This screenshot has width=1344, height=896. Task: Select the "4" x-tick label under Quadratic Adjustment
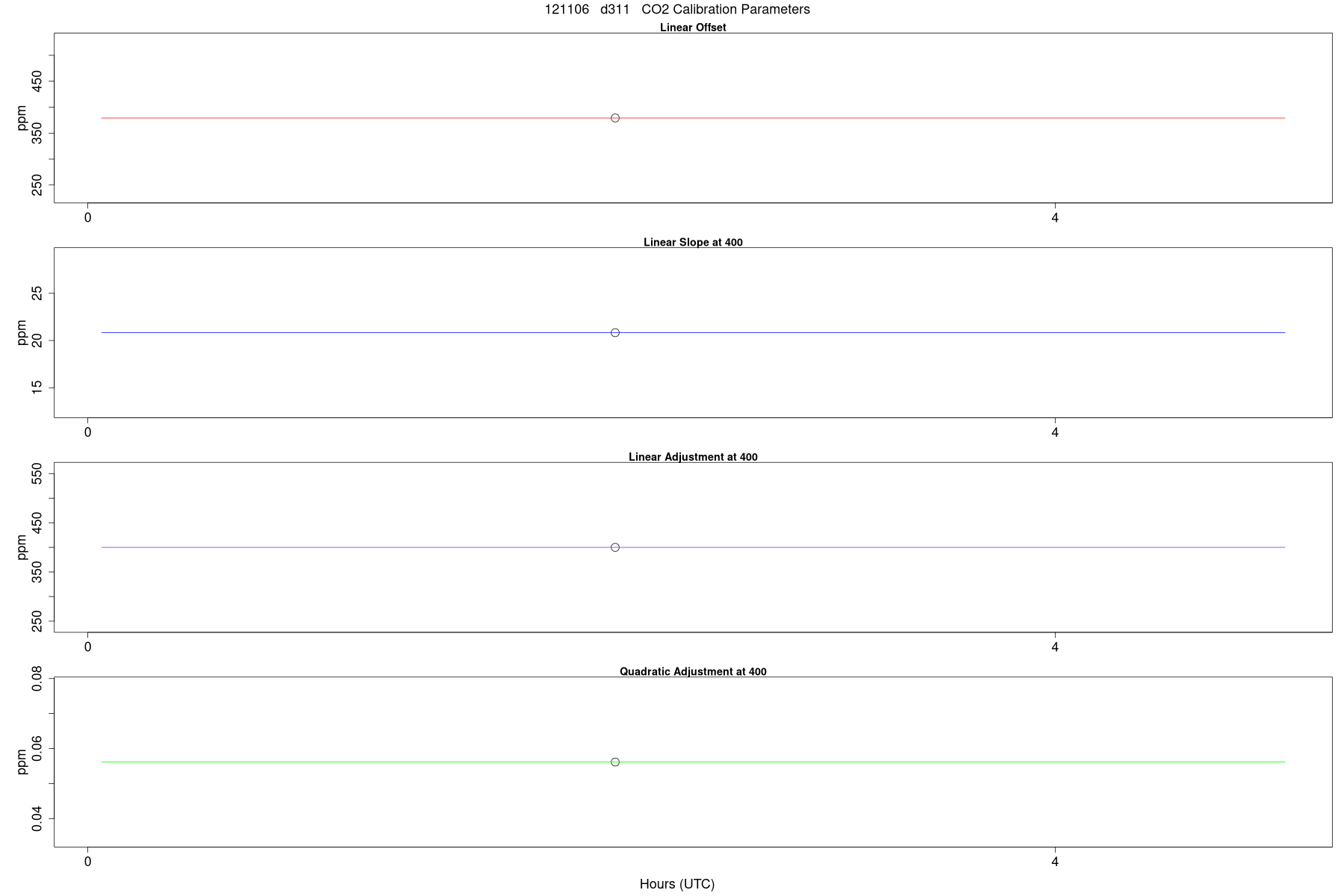tap(1055, 862)
